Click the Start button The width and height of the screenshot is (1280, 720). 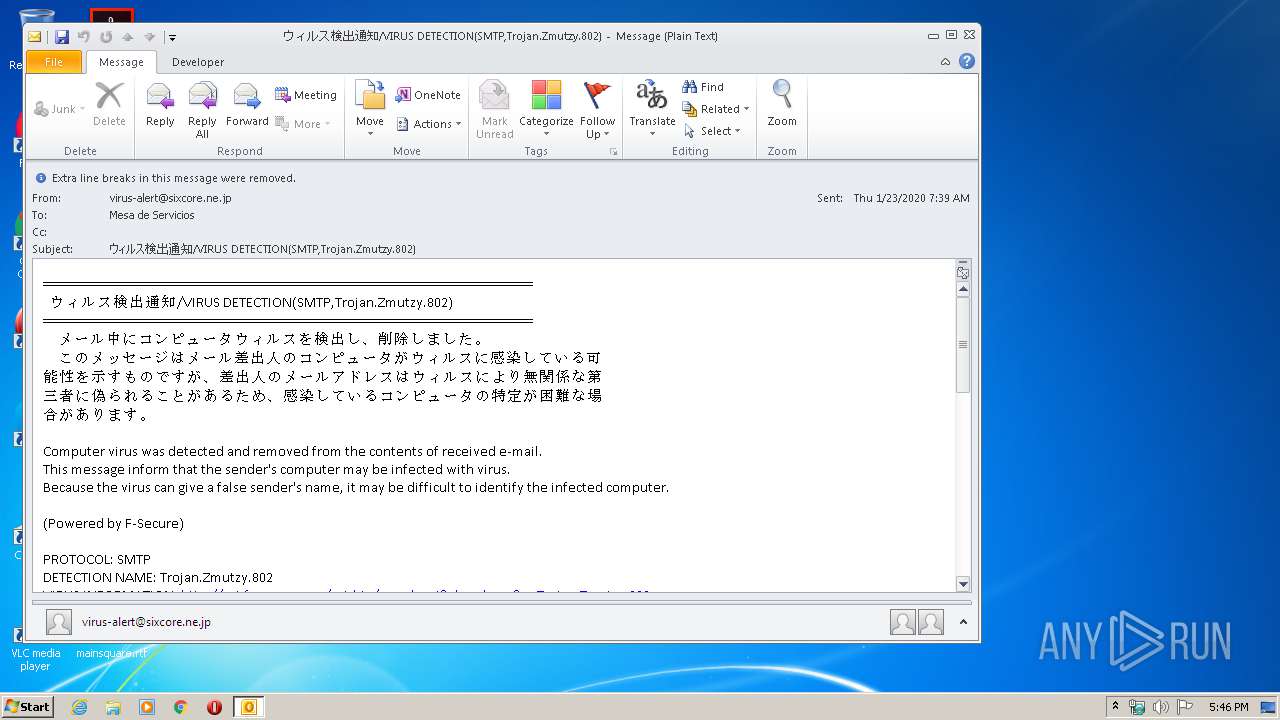[x=27, y=706]
